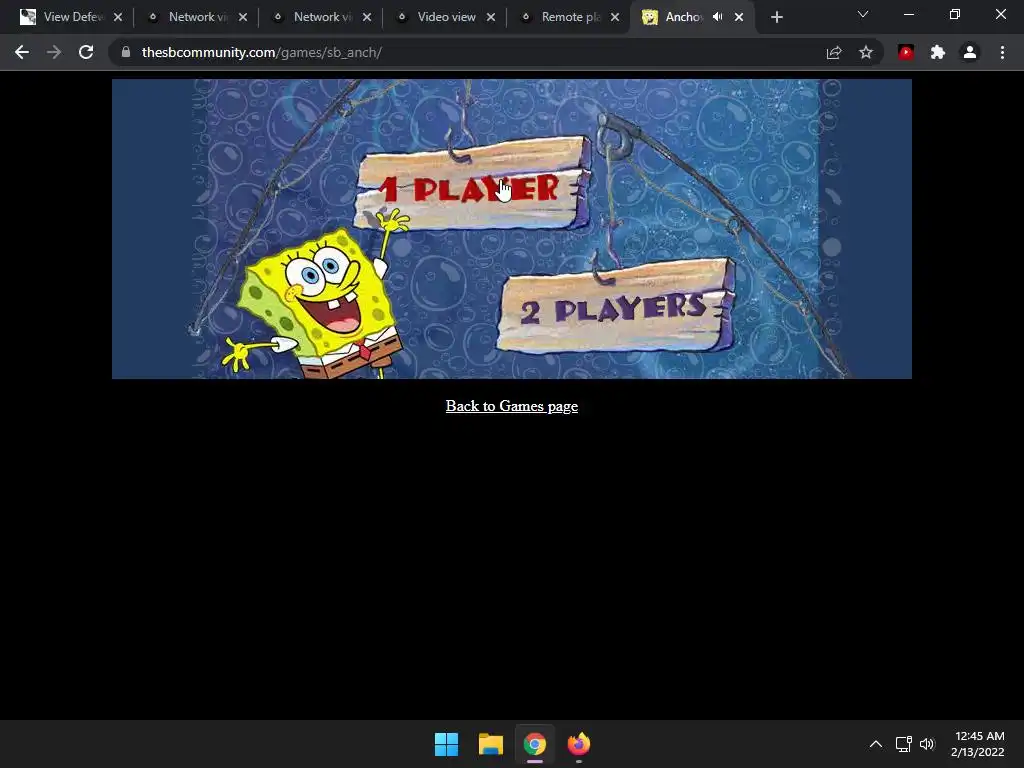
Task: Open the red YouTube extension icon
Action: tap(906, 52)
